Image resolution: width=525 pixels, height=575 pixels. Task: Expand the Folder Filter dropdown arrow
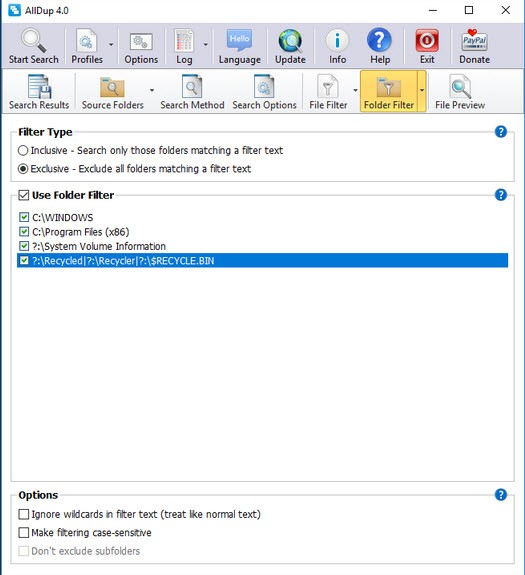point(422,90)
